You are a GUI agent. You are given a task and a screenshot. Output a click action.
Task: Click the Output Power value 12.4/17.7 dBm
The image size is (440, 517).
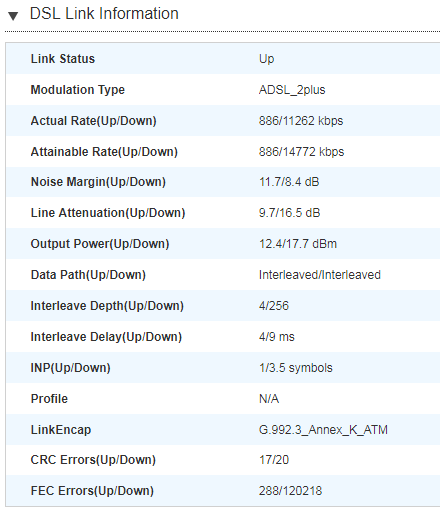tap(298, 244)
